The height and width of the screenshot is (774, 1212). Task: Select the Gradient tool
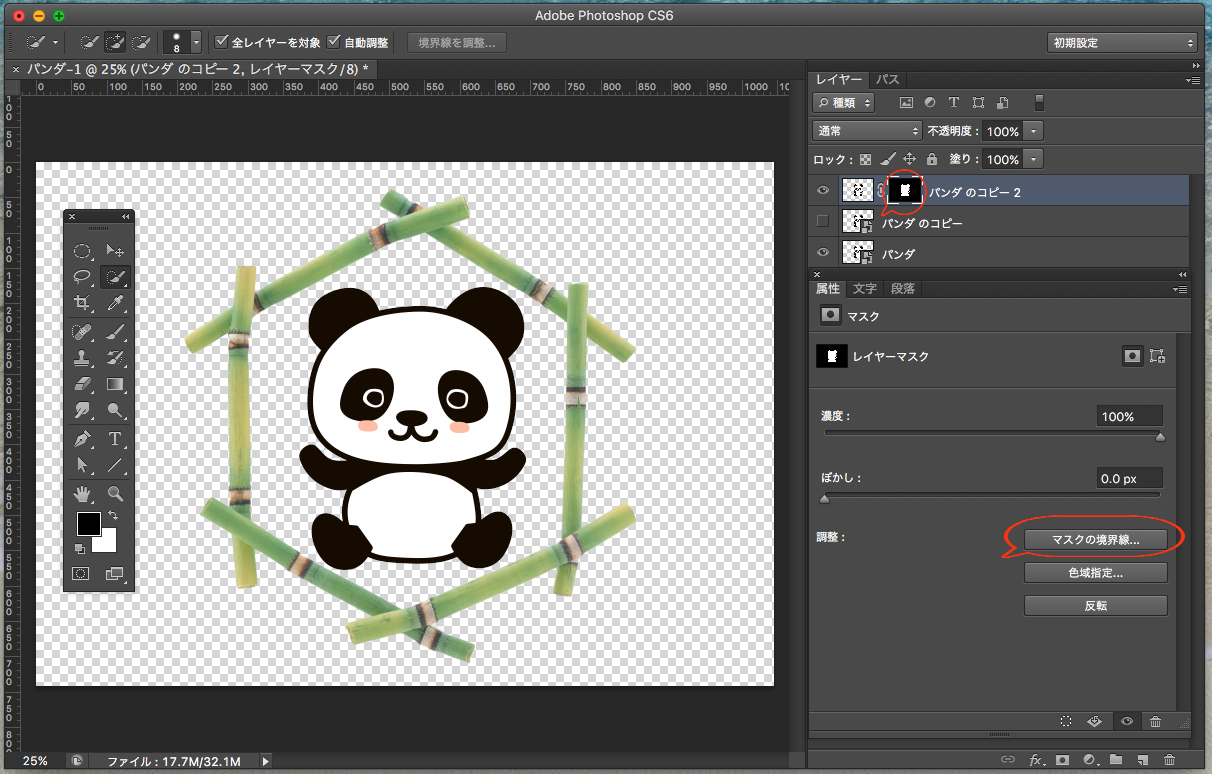(116, 385)
